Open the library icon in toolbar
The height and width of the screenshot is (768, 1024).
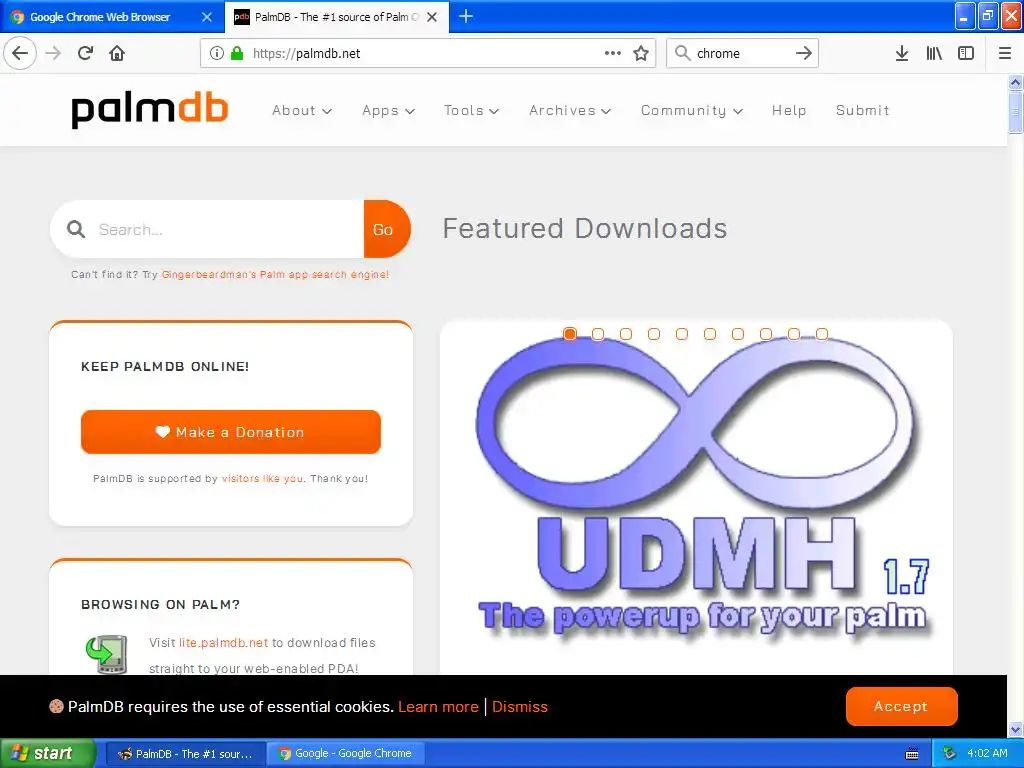tap(934, 53)
